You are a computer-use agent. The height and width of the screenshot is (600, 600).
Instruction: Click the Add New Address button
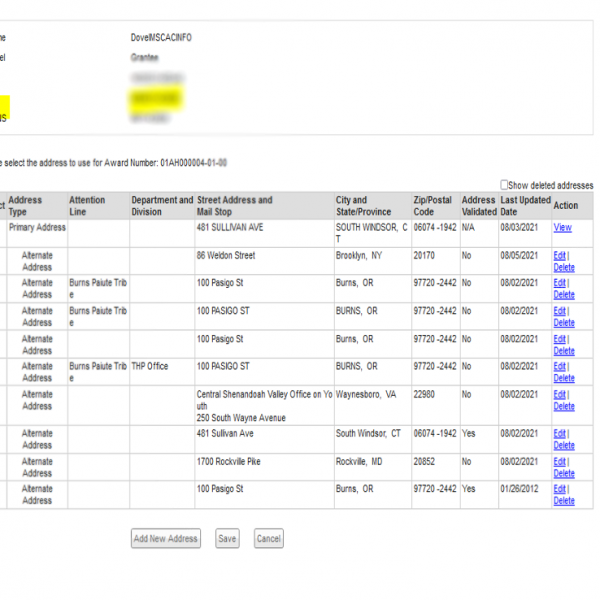click(x=166, y=539)
